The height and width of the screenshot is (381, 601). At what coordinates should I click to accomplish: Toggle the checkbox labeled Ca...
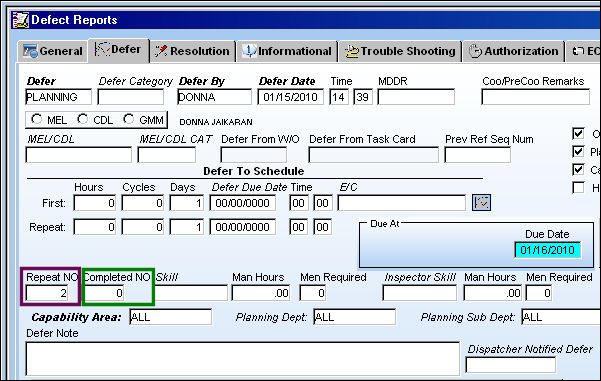coord(578,169)
